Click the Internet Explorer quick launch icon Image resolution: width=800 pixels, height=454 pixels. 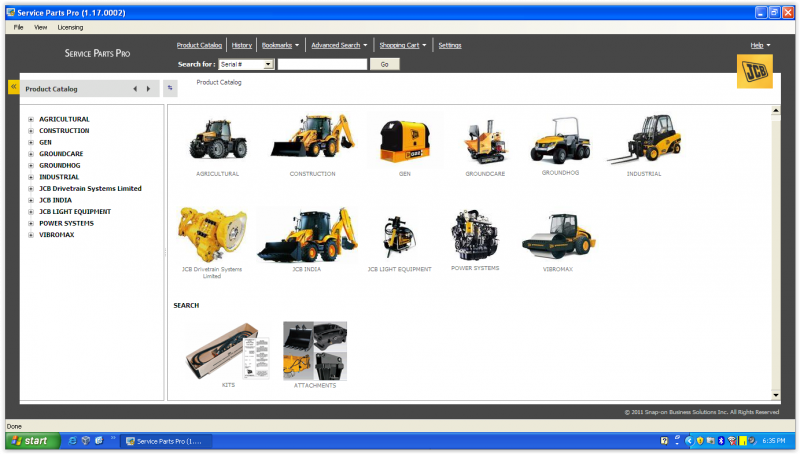[x=72, y=441]
